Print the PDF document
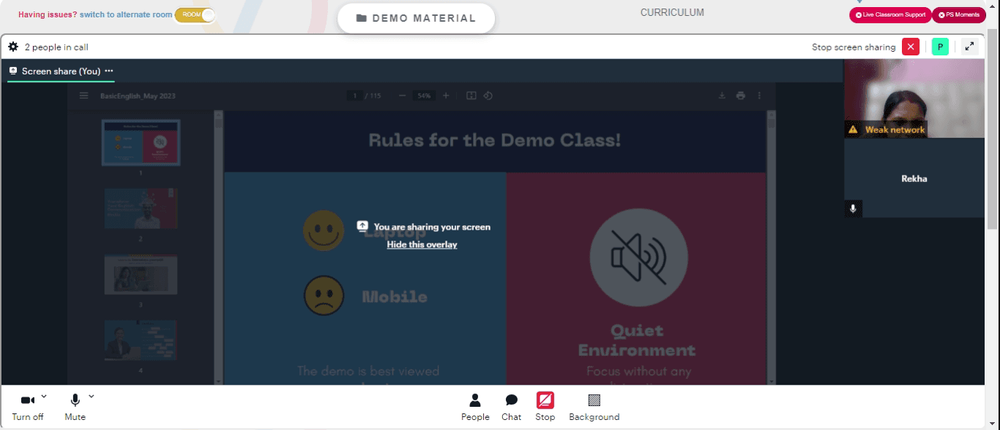 pos(740,96)
